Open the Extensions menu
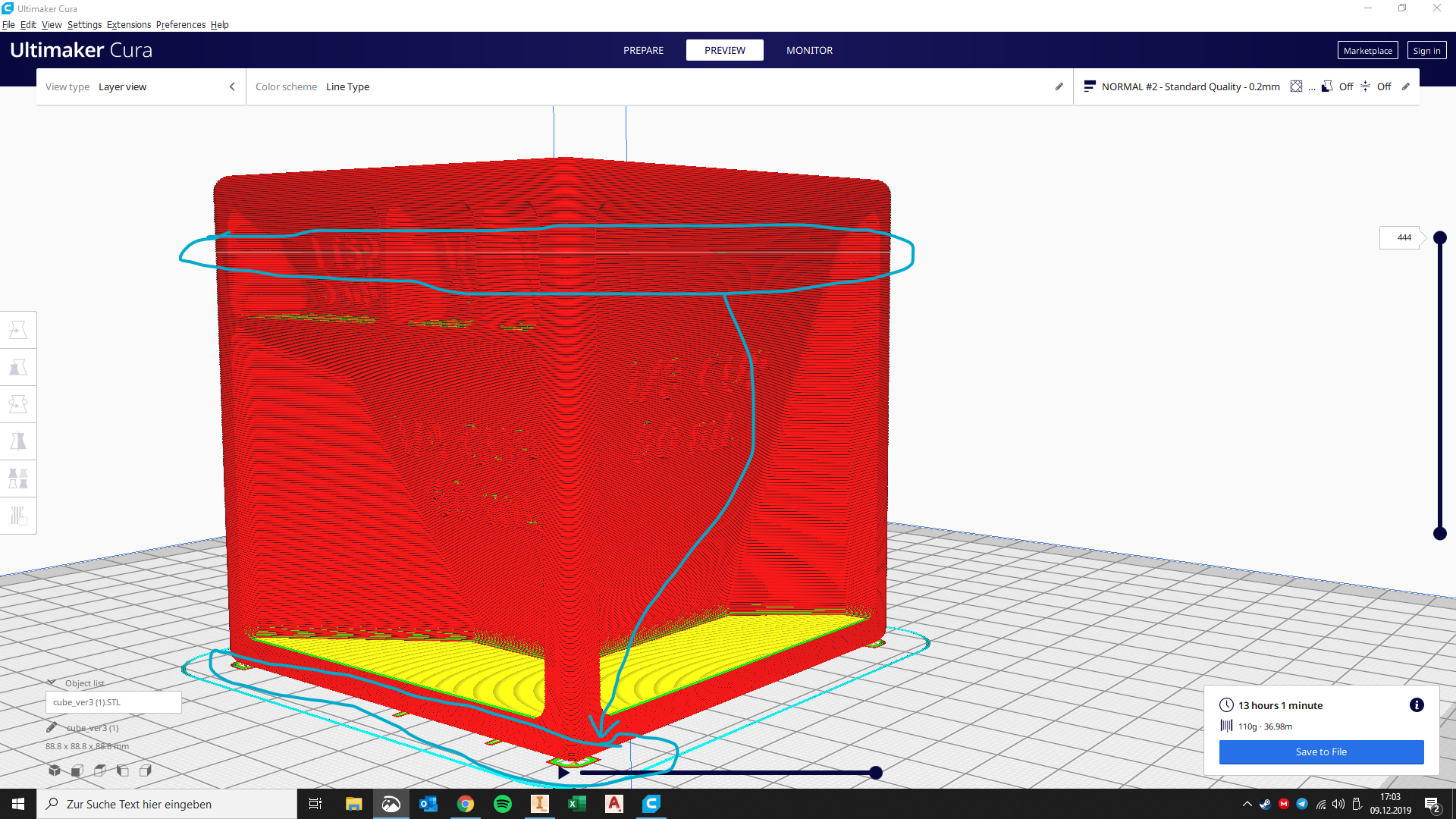This screenshot has width=1456, height=819. 128,24
